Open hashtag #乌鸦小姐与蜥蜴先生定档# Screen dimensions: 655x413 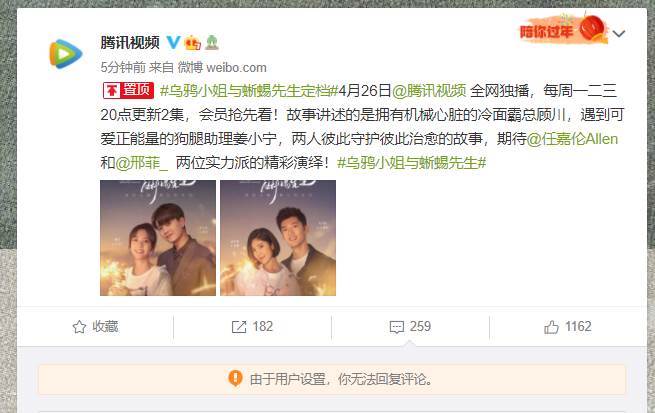(249, 90)
